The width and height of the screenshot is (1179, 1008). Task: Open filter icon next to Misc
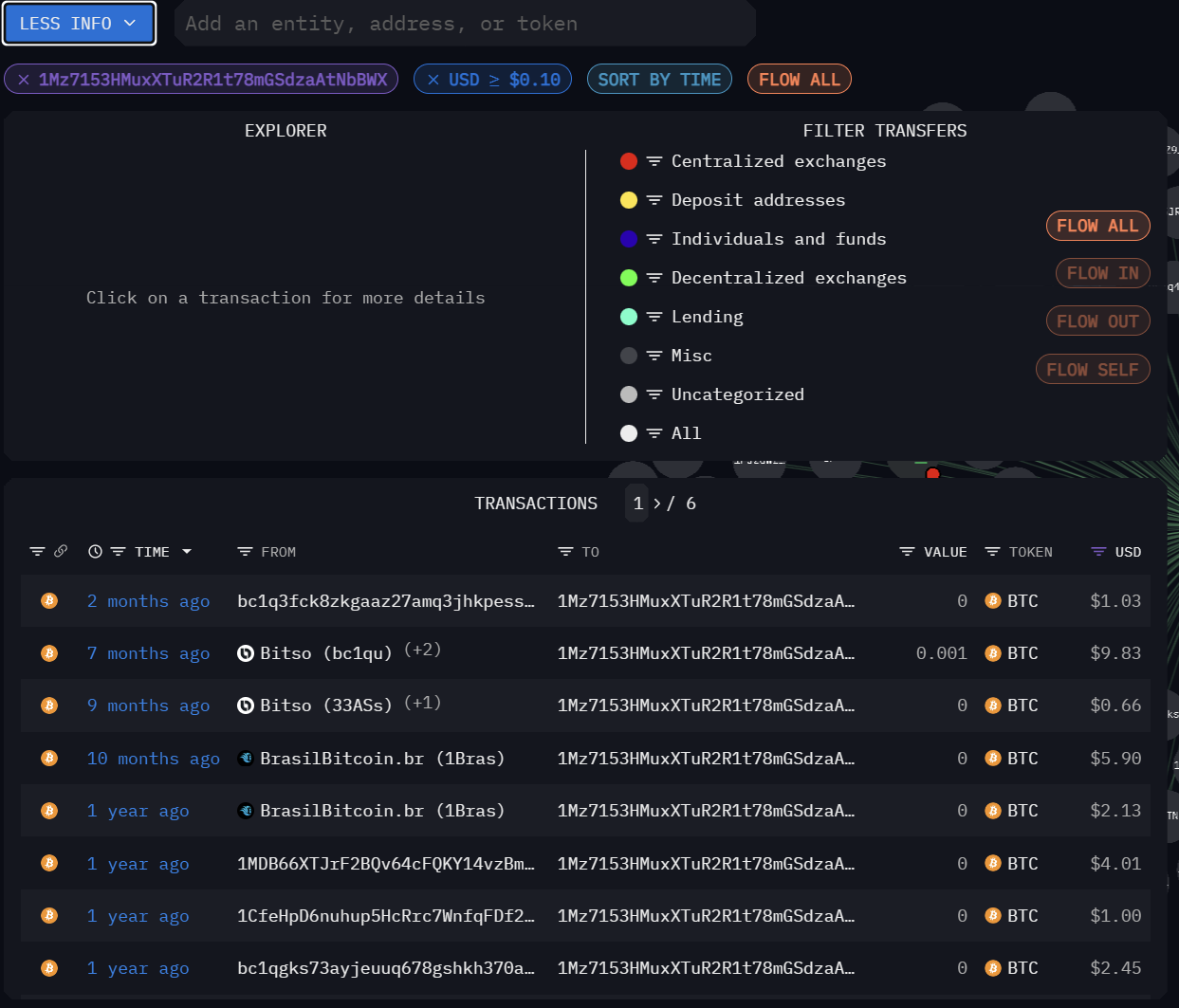tap(654, 356)
